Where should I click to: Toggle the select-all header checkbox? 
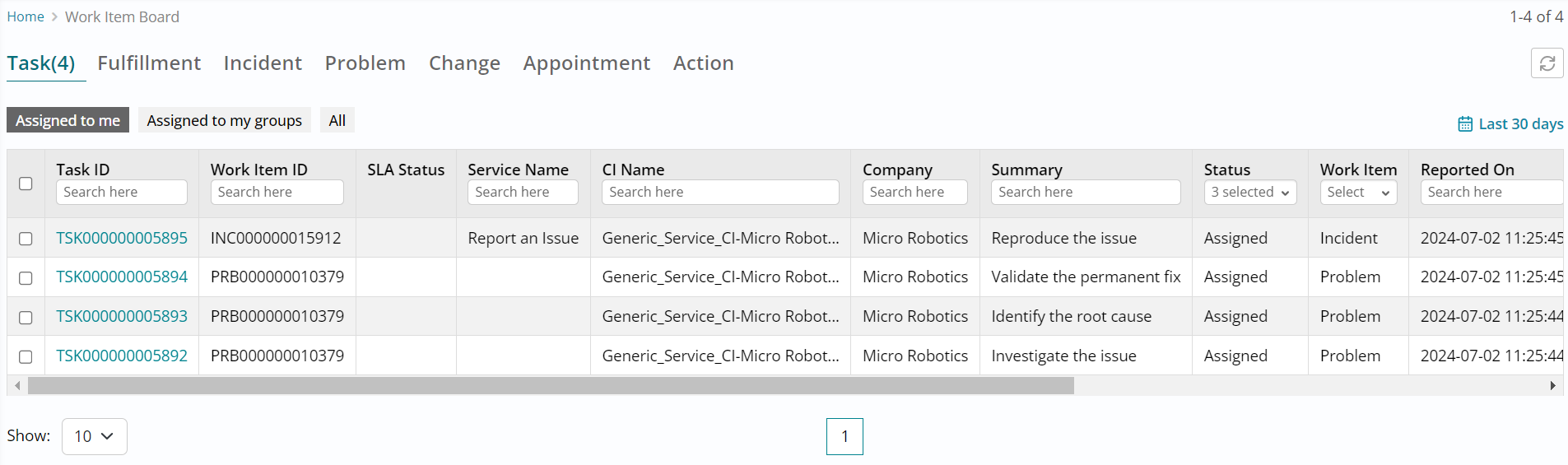coord(26,184)
